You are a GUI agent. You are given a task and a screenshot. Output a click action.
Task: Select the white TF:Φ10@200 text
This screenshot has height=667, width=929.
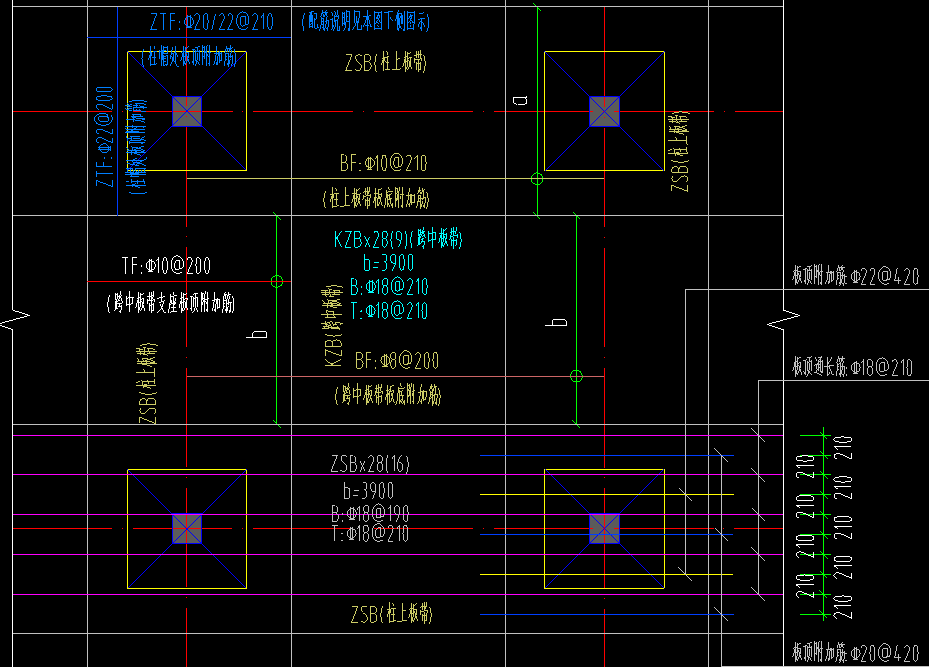click(166, 265)
